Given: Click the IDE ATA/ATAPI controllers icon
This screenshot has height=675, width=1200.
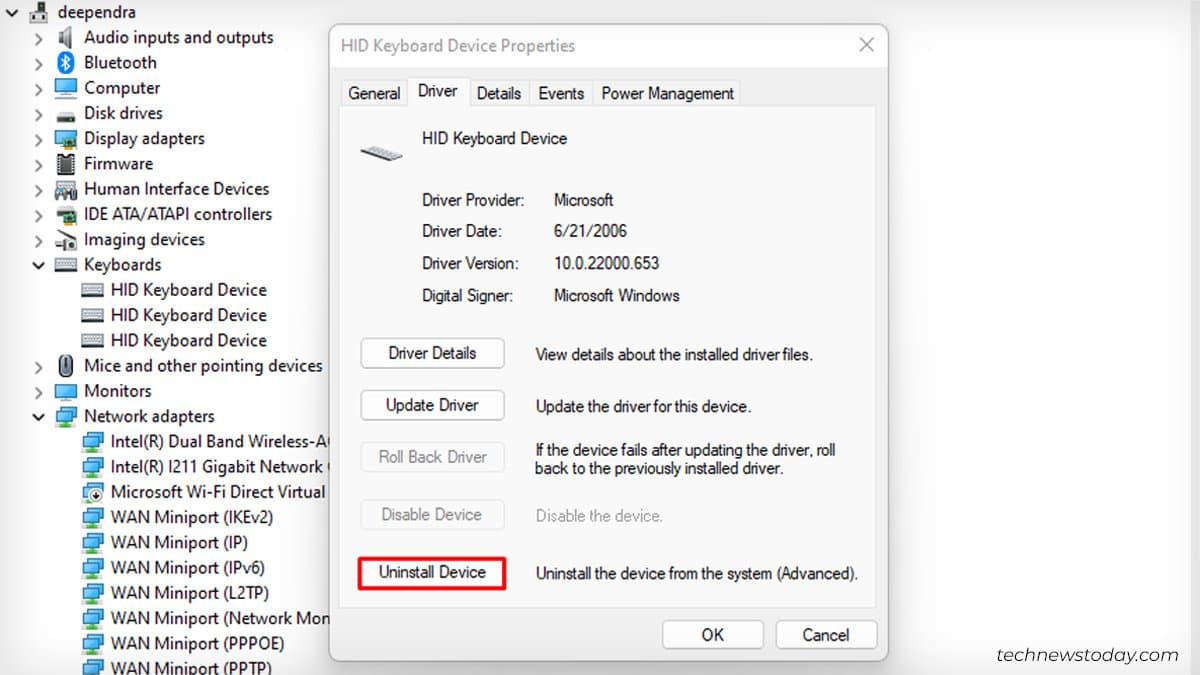Looking at the screenshot, I should [x=64, y=214].
